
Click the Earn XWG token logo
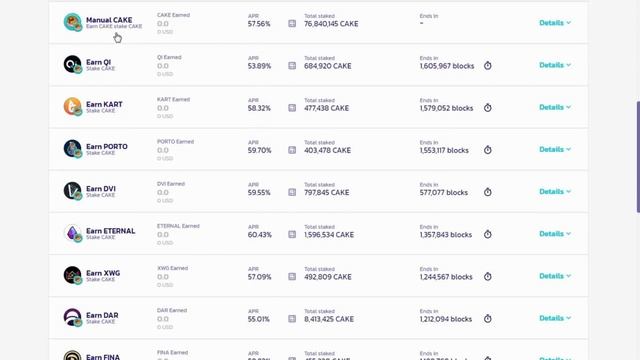tap(73, 275)
